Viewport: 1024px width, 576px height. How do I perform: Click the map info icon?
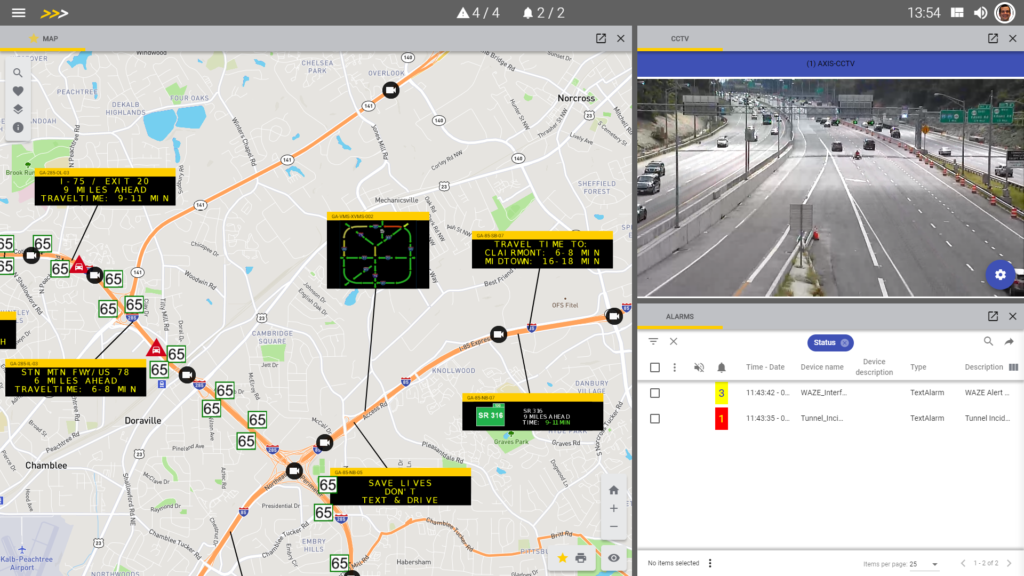[x=19, y=127]
